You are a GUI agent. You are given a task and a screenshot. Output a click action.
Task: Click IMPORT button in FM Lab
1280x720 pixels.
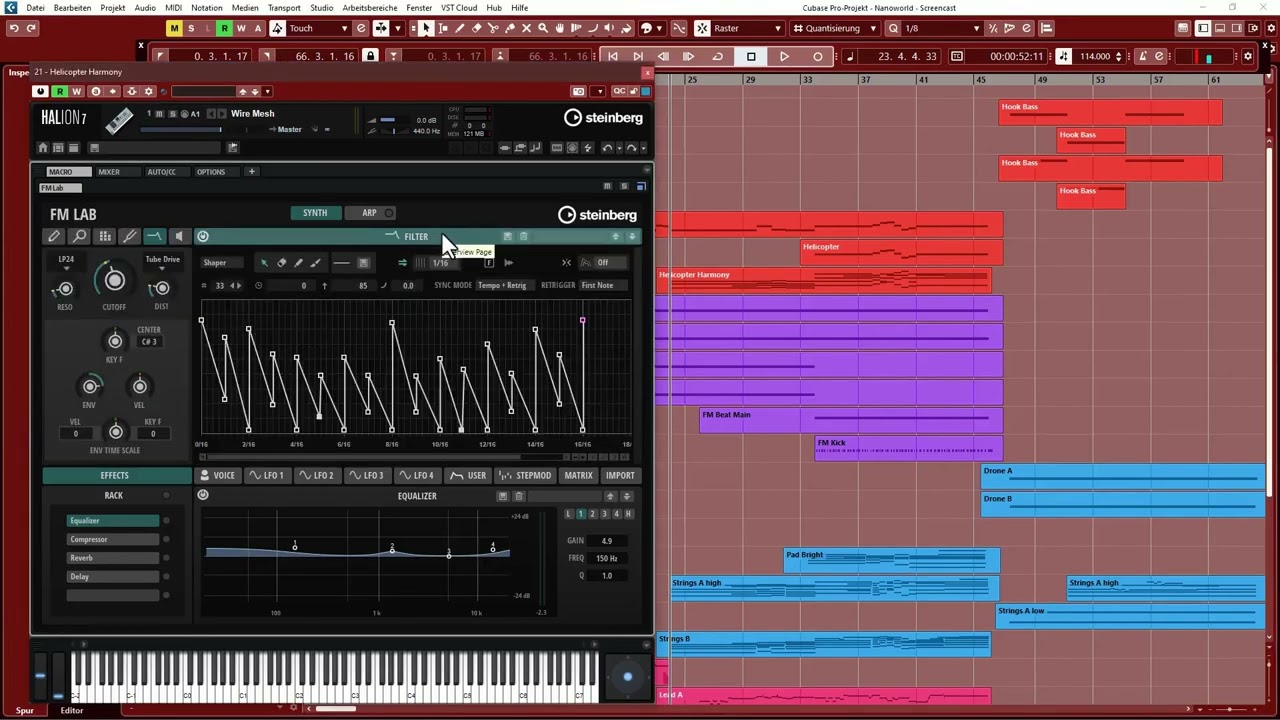coord(620,475)
